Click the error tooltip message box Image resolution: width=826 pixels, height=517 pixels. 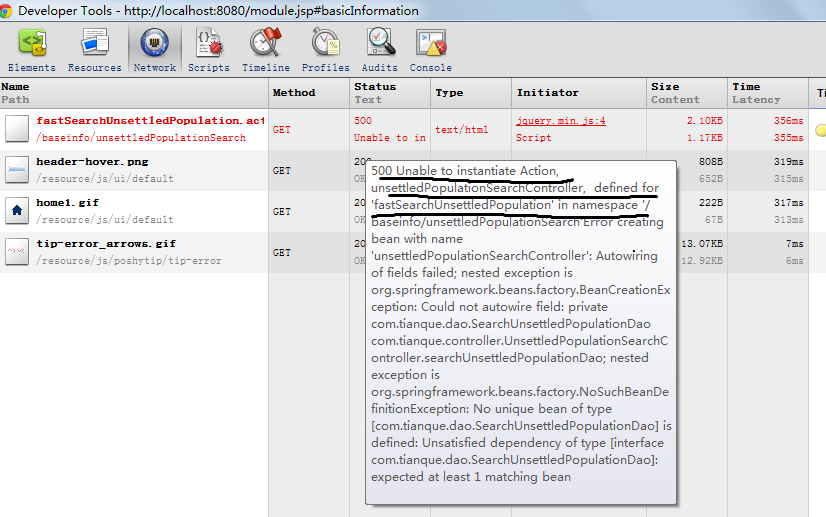pos(521,332)
